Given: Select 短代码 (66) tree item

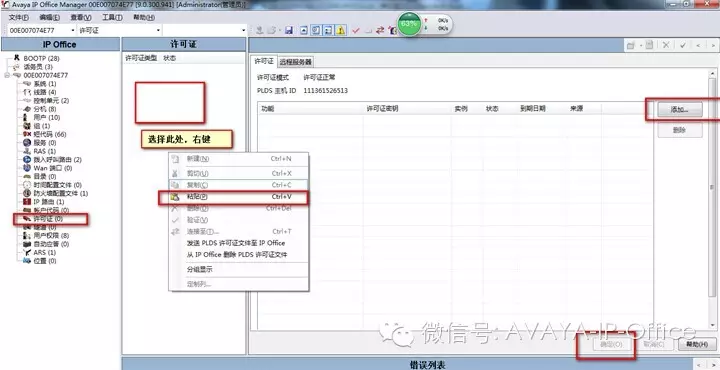Looking at the screenshot, I should [x=50, y=135].
